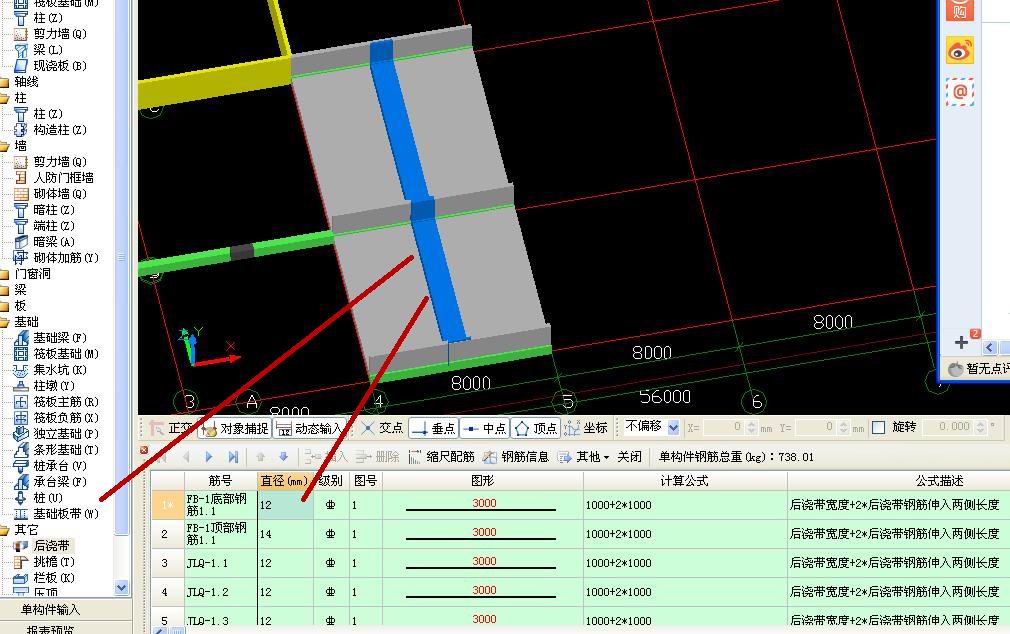The height and width of the screenshot is (634, 1010).
Task: Select the 现浇板 (B) icon
Action: pyautogui.click(x=21, y=66)
